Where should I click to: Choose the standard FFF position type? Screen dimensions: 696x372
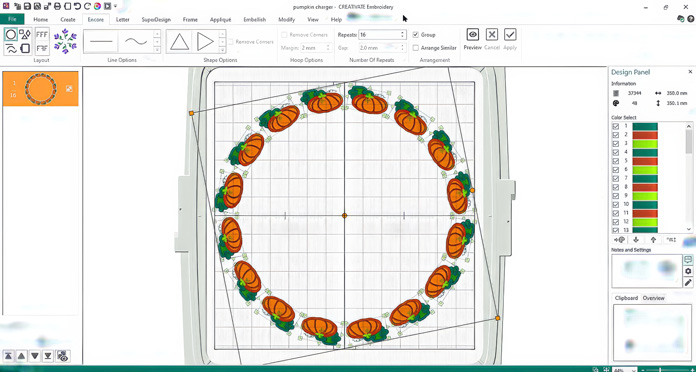(x=42, y=34)
